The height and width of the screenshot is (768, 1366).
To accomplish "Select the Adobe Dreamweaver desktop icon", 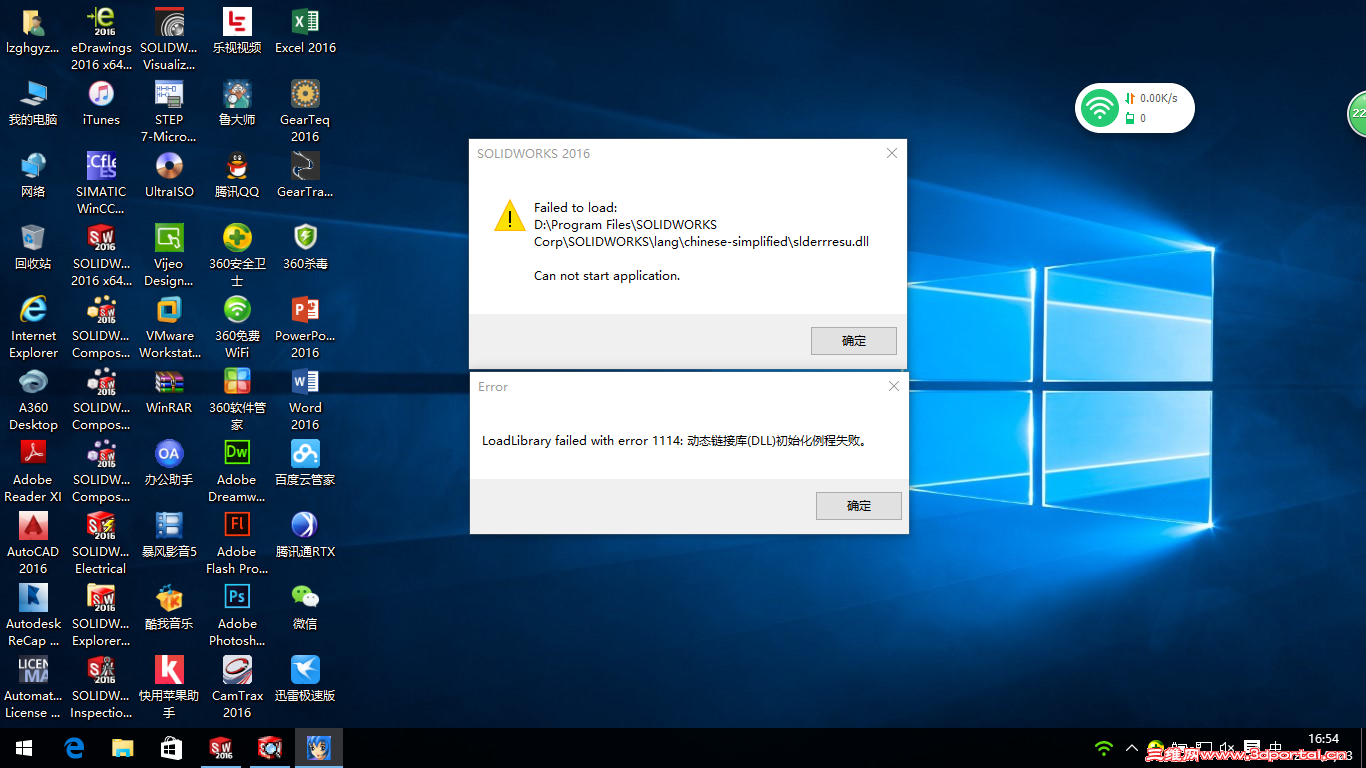I will (237, 471).
